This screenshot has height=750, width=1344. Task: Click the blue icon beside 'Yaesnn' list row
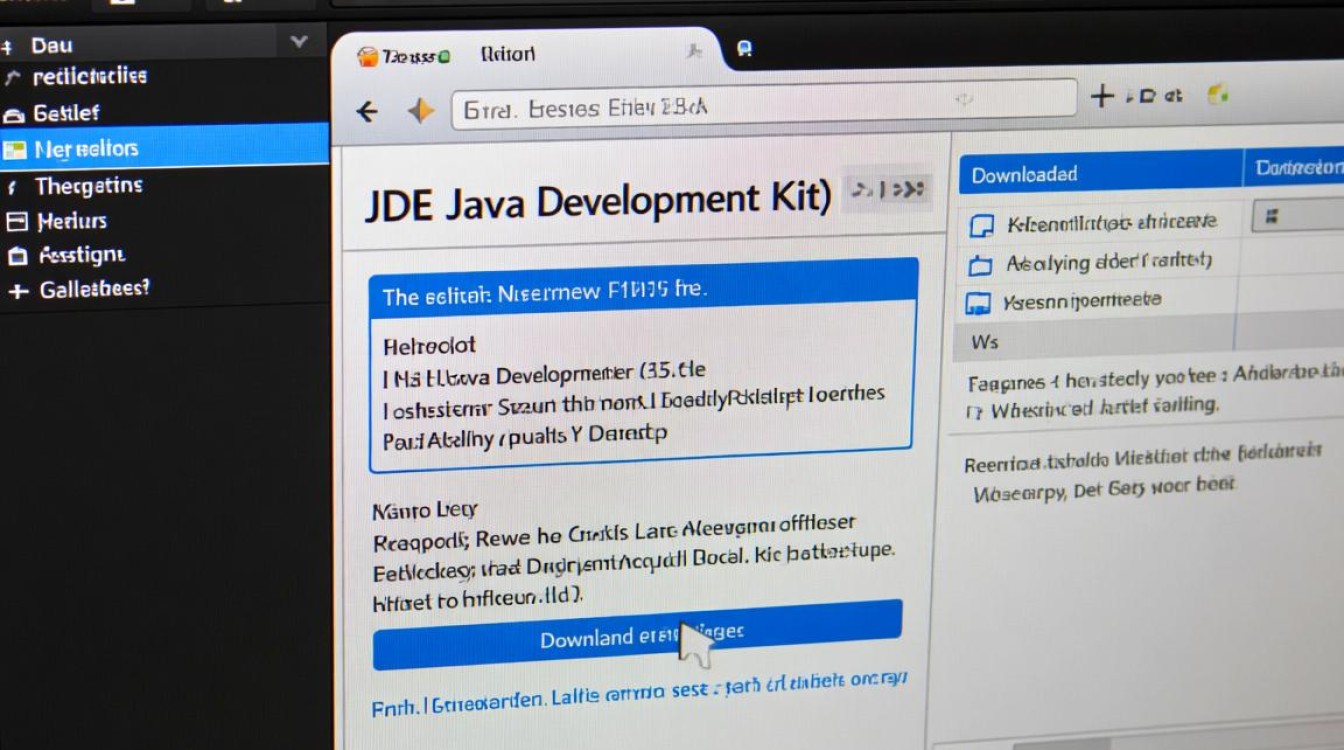[x=977, y=302]
